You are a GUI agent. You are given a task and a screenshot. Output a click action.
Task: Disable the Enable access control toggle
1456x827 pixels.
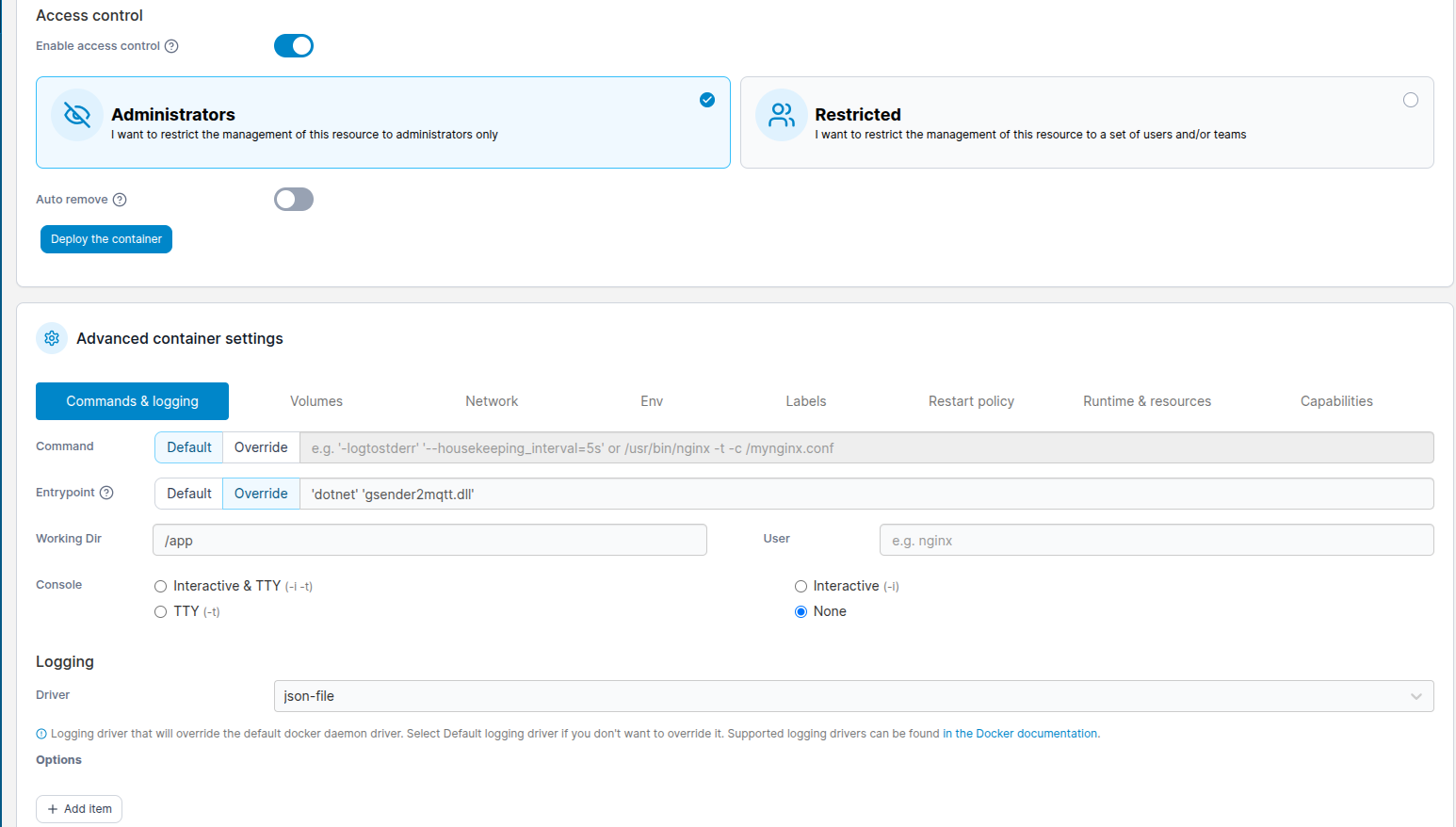tap(293, 46)
